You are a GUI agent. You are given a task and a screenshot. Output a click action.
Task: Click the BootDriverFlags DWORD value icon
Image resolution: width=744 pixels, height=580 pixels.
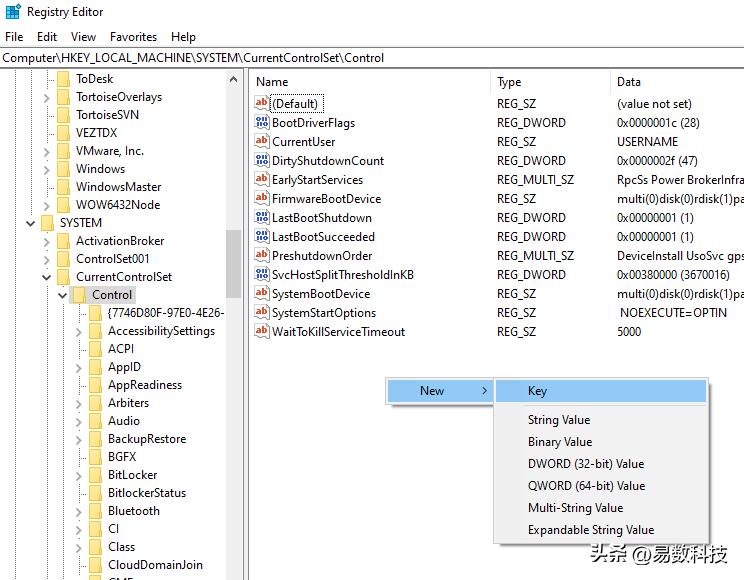click(x=262, y=123)
